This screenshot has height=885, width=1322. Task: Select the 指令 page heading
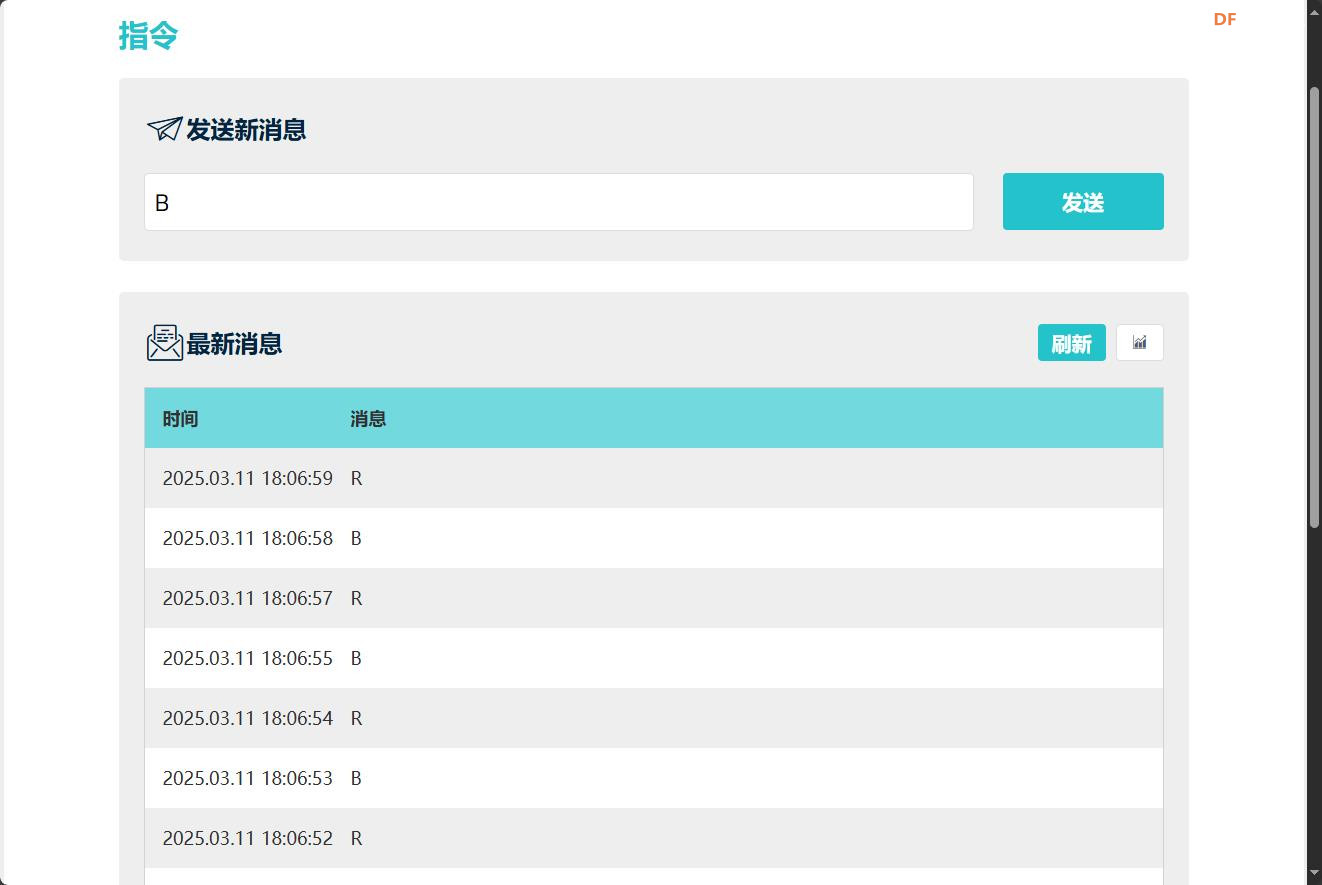tap(148, 36)
